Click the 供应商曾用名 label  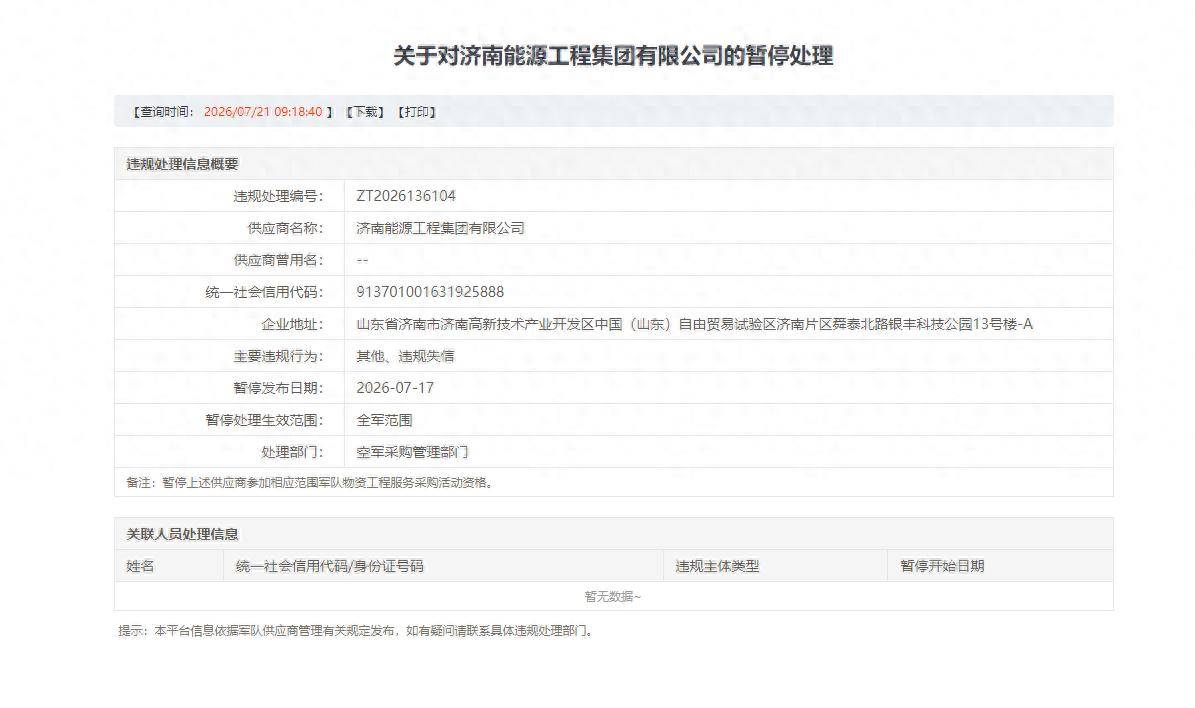pyautogui.click(x=278, y=260)
